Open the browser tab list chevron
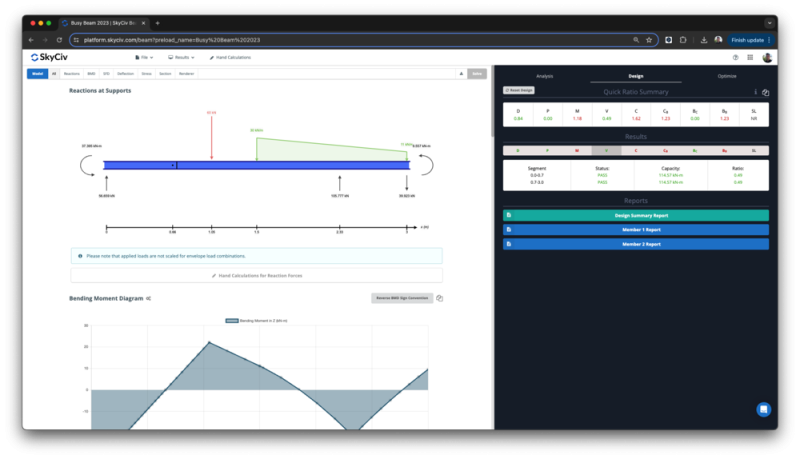The height and width of the screenshot is (459, 800). pos(769,21)
